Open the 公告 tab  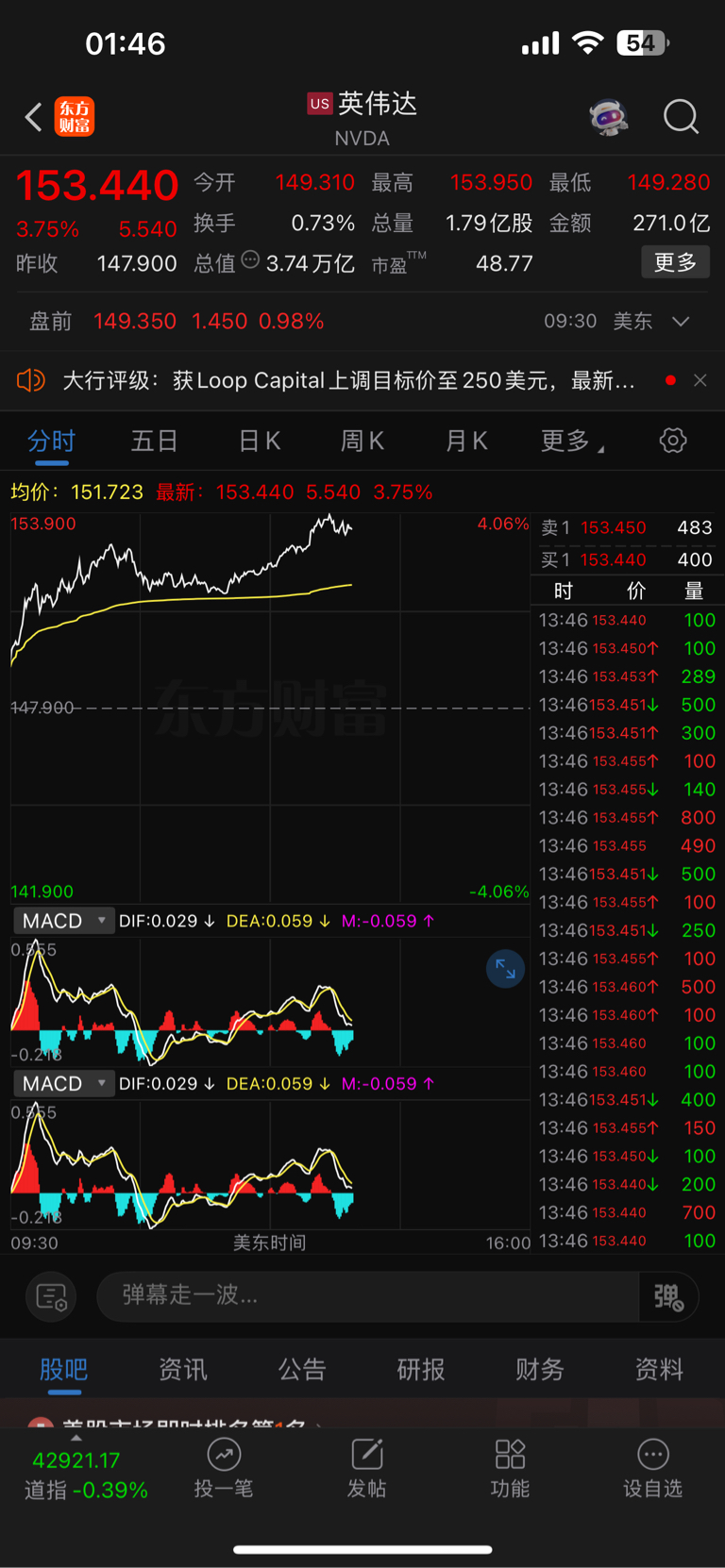[302, 1369]
